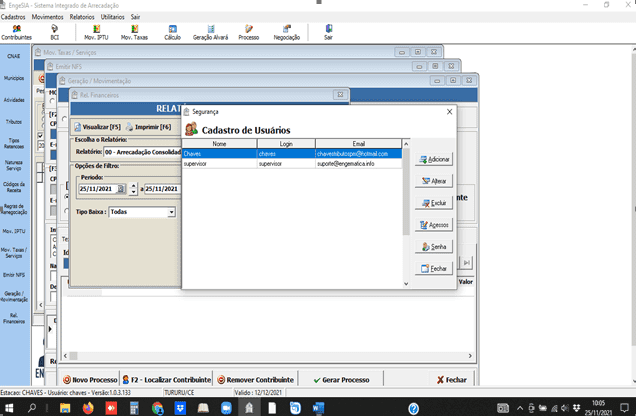Click the Contribuintes toolbar icon
This screenshot has width=636, height=416.
pos(16,32)
